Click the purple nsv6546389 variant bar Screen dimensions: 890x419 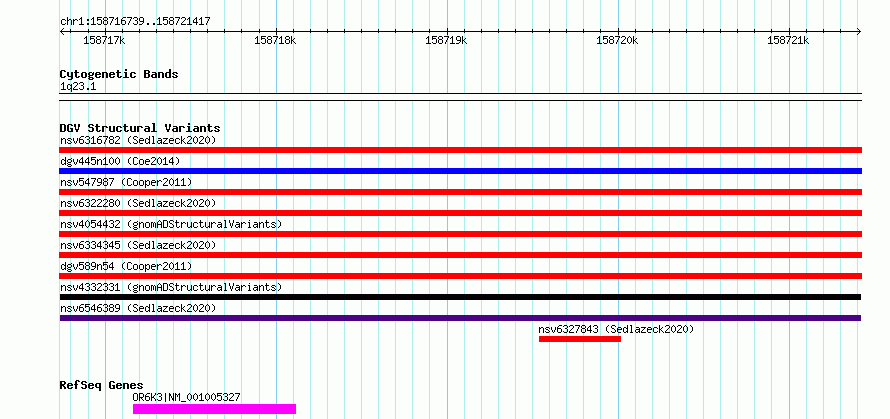[x=460, y=318]
